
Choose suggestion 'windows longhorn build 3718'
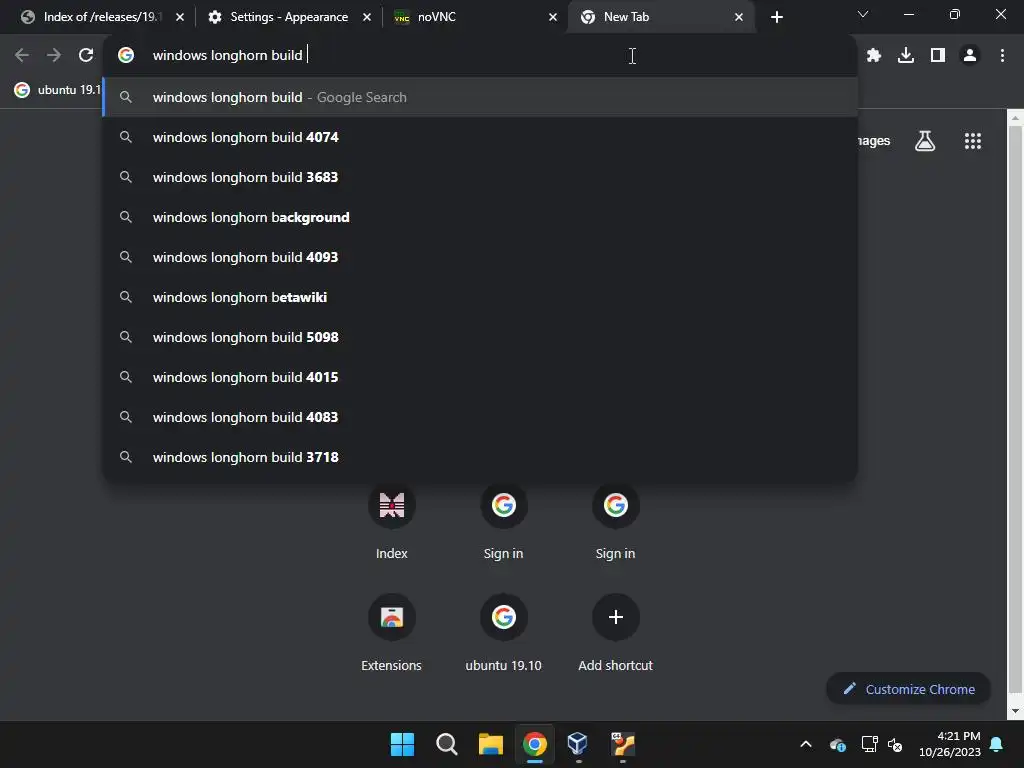pos(481,457)
